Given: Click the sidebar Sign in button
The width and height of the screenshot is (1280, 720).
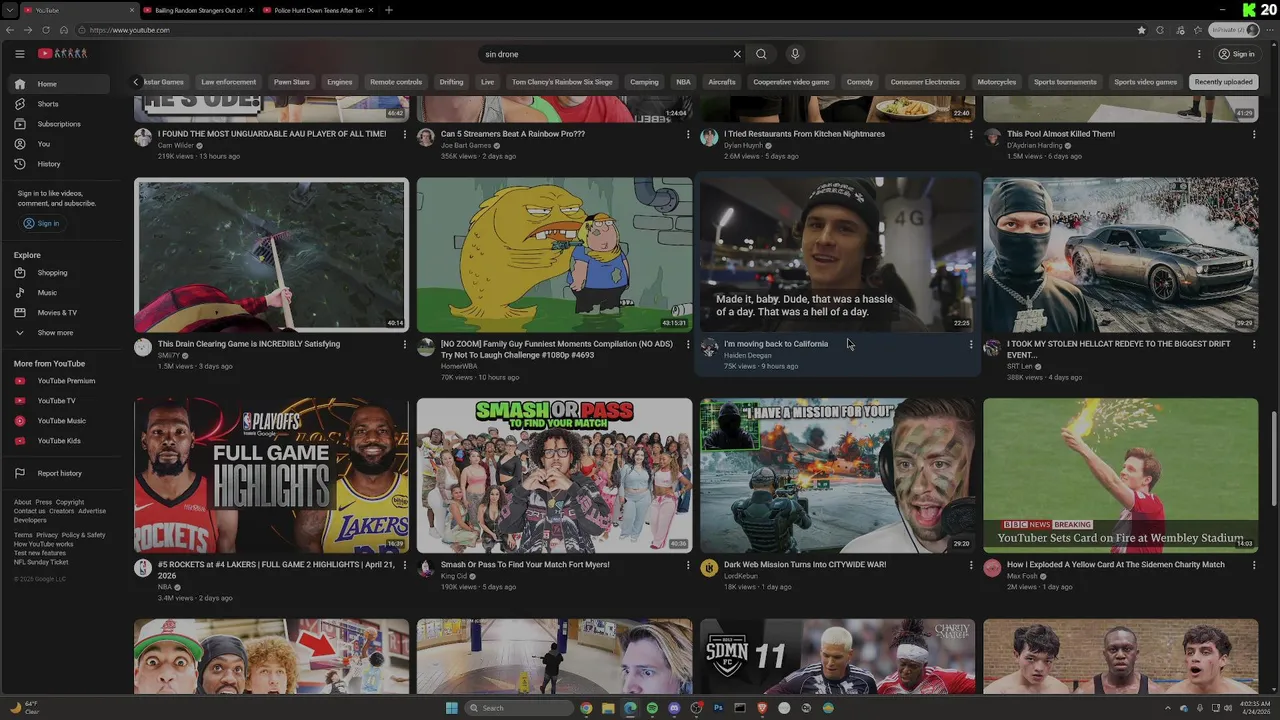Looking at the screenshot, I should point(41,223).
